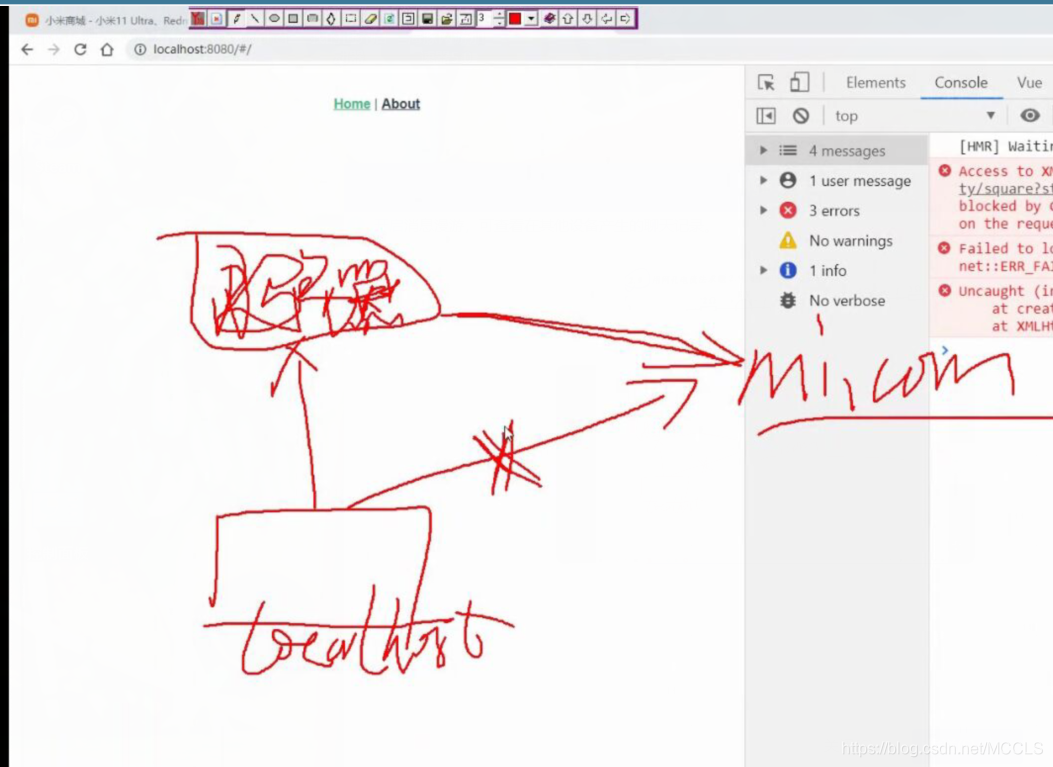Click the right arrow icon in annotation toolbar

(625, 19)
